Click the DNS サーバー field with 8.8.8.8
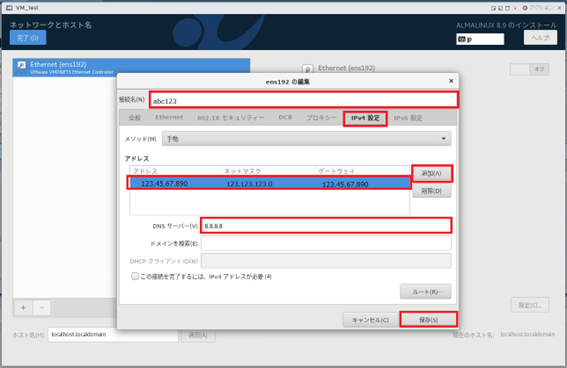Viewport: 567px width, 368px height. tap(326, 226)
